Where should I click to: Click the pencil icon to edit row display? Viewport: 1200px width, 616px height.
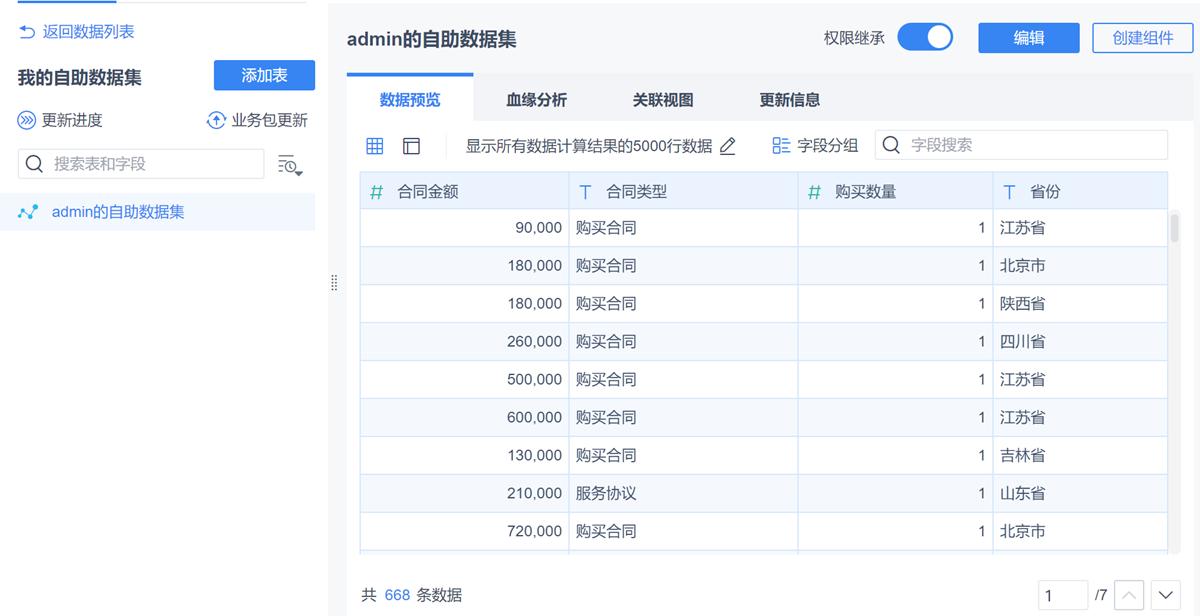pos(728,146)
